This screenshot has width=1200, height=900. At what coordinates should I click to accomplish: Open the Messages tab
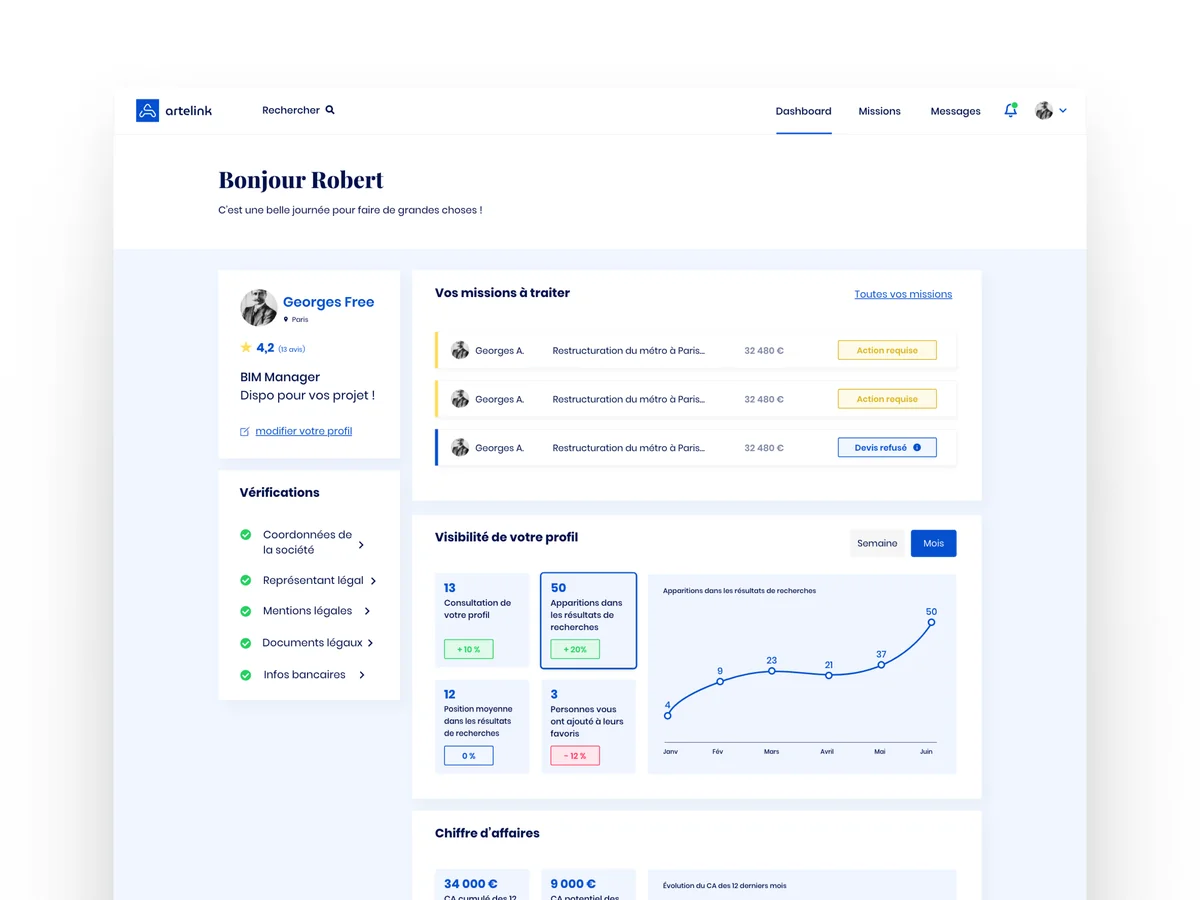(955, 111)
